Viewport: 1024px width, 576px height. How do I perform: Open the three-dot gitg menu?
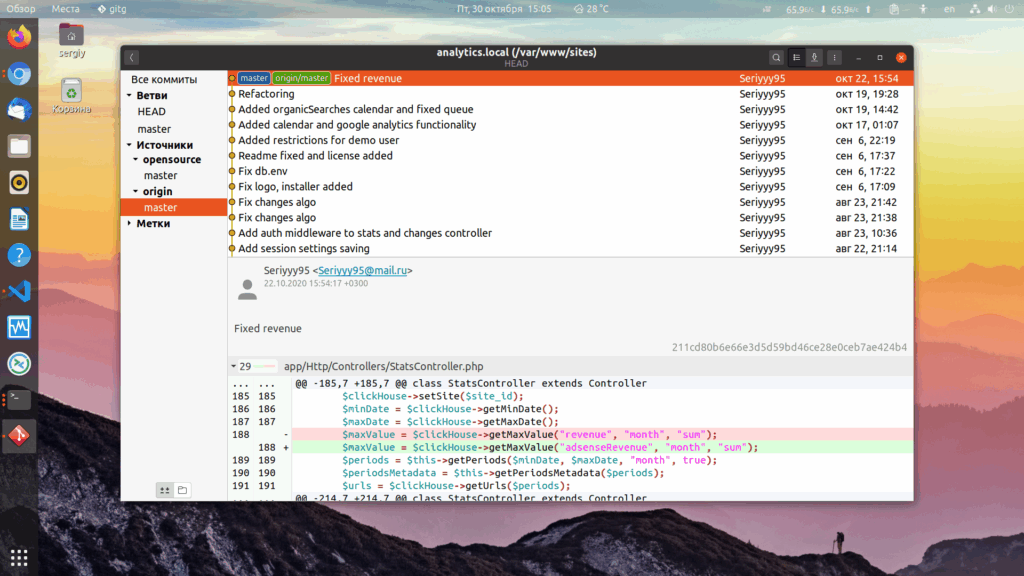[834, 57]
